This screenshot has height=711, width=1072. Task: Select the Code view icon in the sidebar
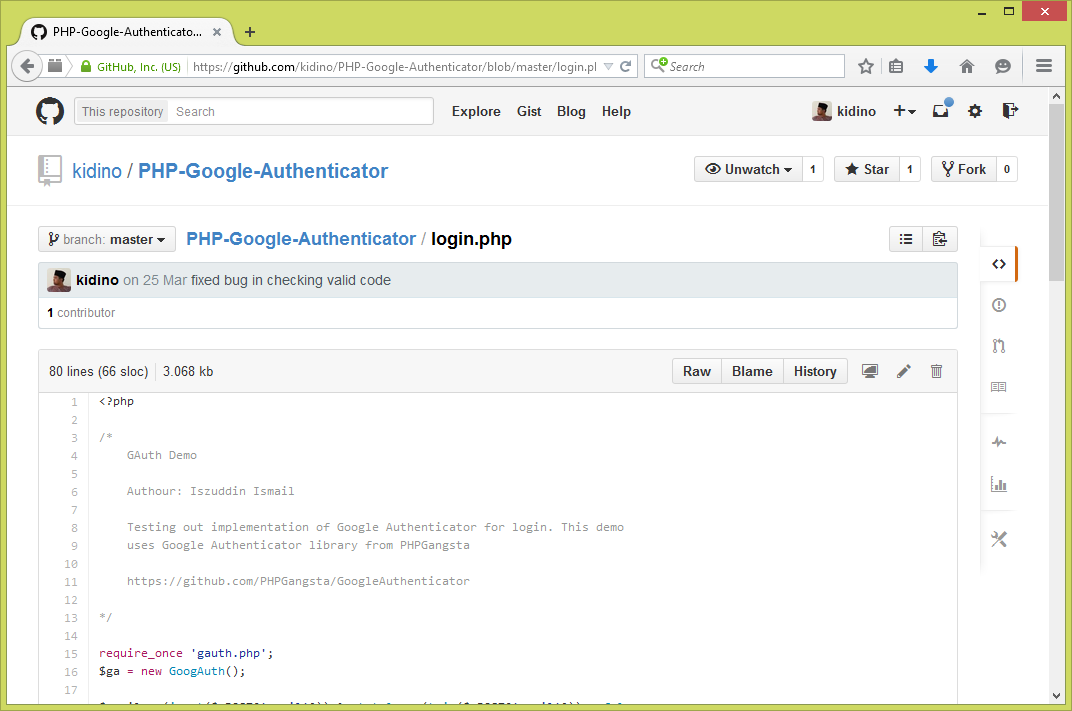pos(998,264)
